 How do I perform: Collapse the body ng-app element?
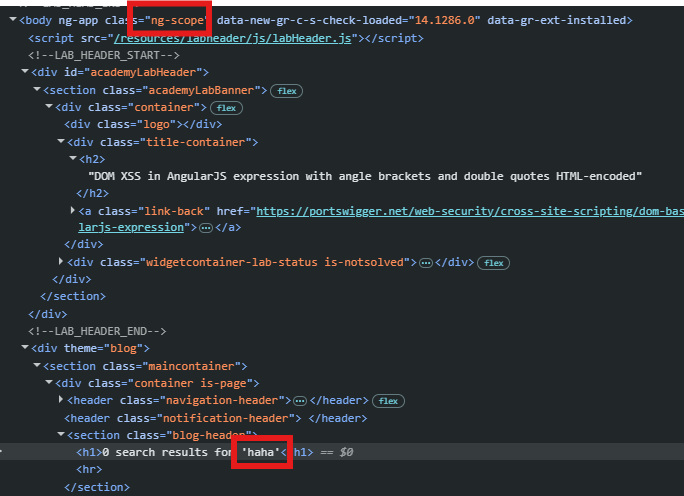click(x=13, y=20)
